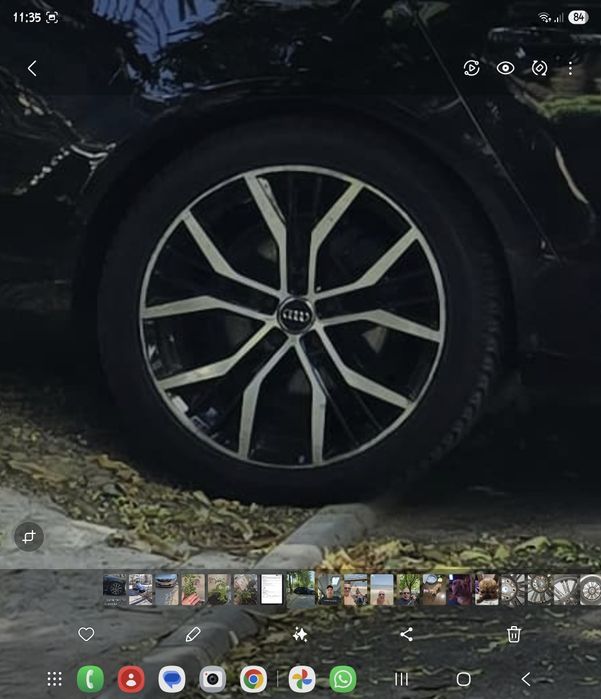Open Chrome browser from taskbar
This screenshot has width=601, height=699.
pyautogui.click(x=253, y=679)
